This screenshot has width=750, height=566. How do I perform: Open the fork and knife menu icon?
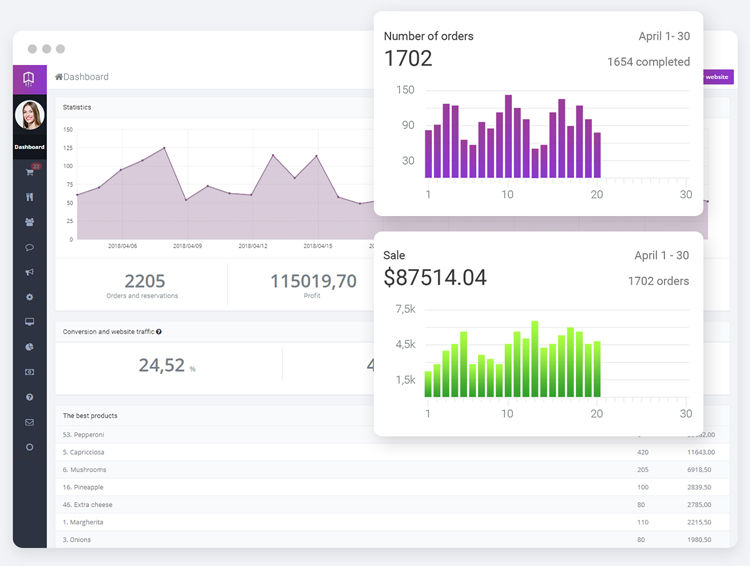click(x=29, y=197)
